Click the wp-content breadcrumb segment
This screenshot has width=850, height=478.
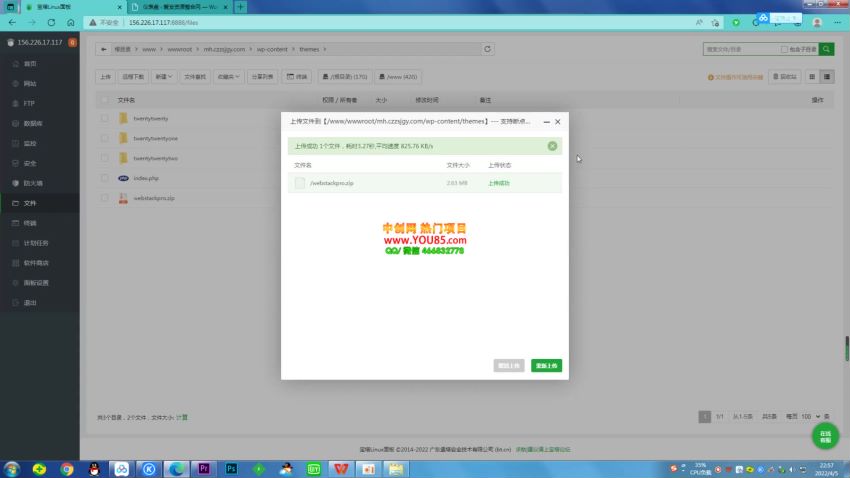(270, 48)
